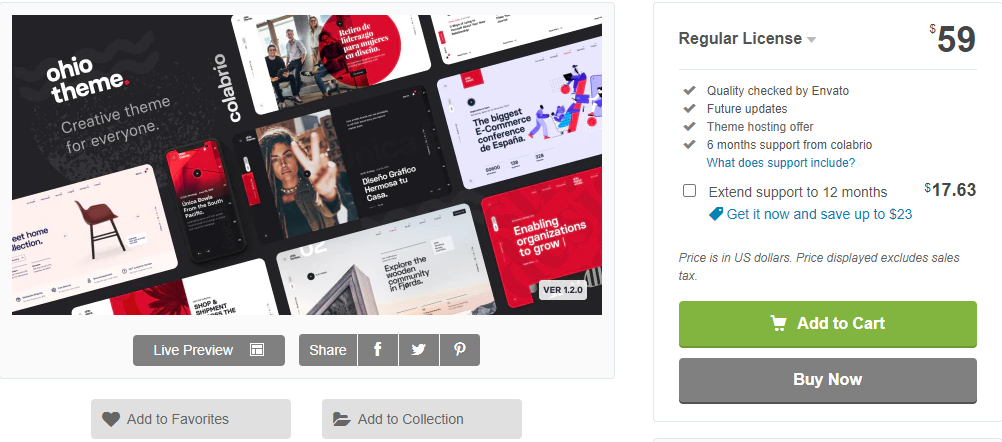Click the Pinterest share icon

[459, 350]
